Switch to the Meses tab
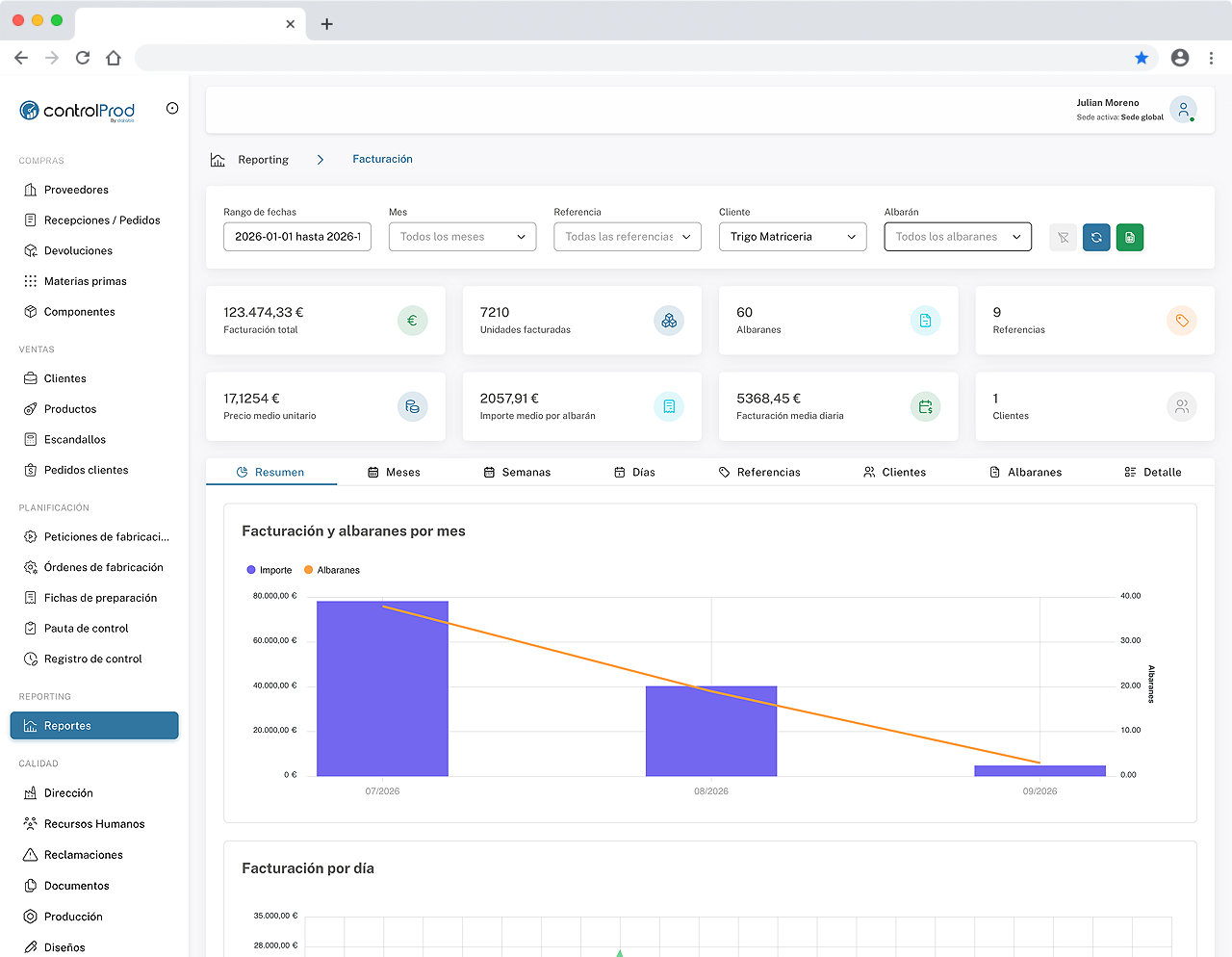1232x957 pixels. pos(394,473)
